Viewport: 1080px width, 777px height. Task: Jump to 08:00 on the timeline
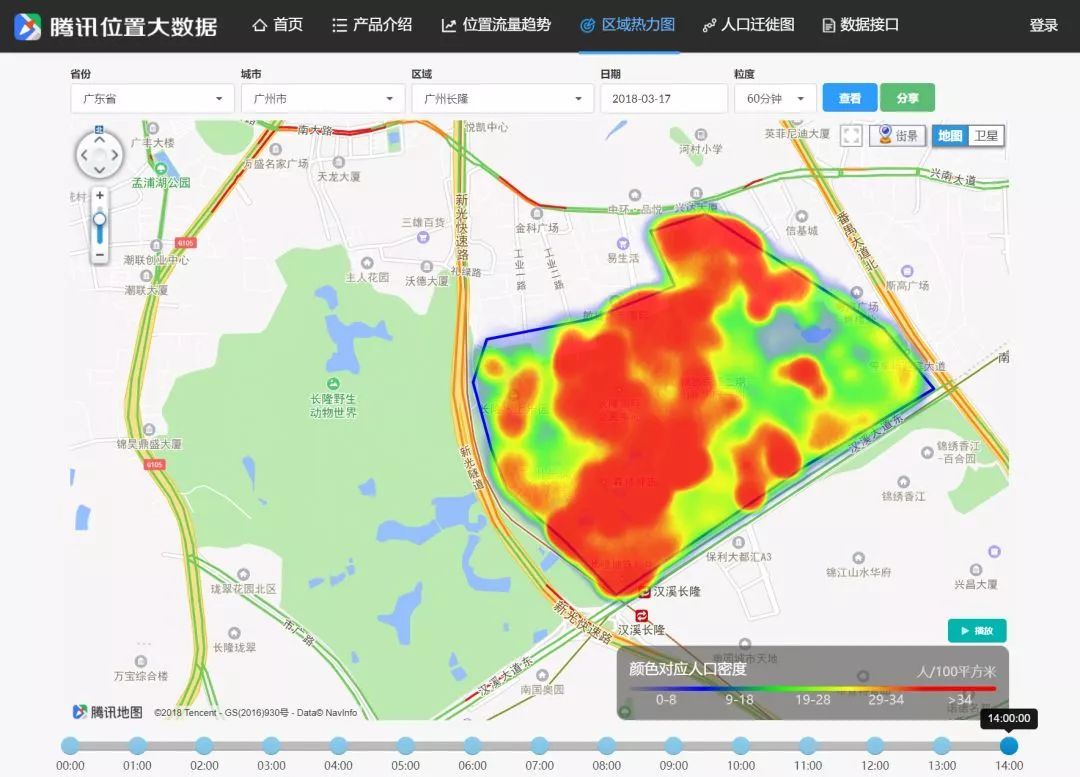pyautogui.click(x=607, y=746)
